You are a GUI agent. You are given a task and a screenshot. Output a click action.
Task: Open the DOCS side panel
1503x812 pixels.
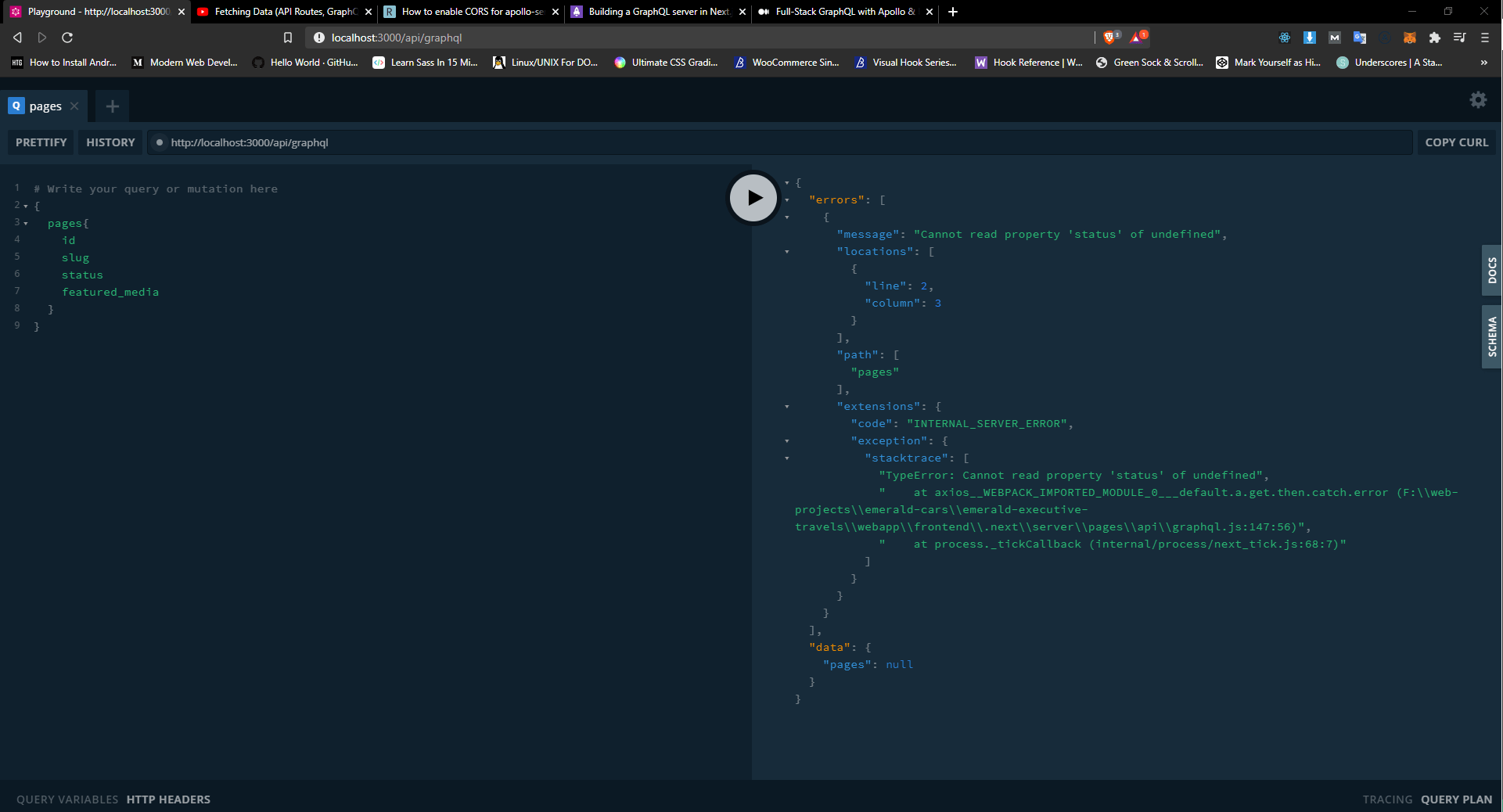pyautogui.click(x=1492, y=270)
